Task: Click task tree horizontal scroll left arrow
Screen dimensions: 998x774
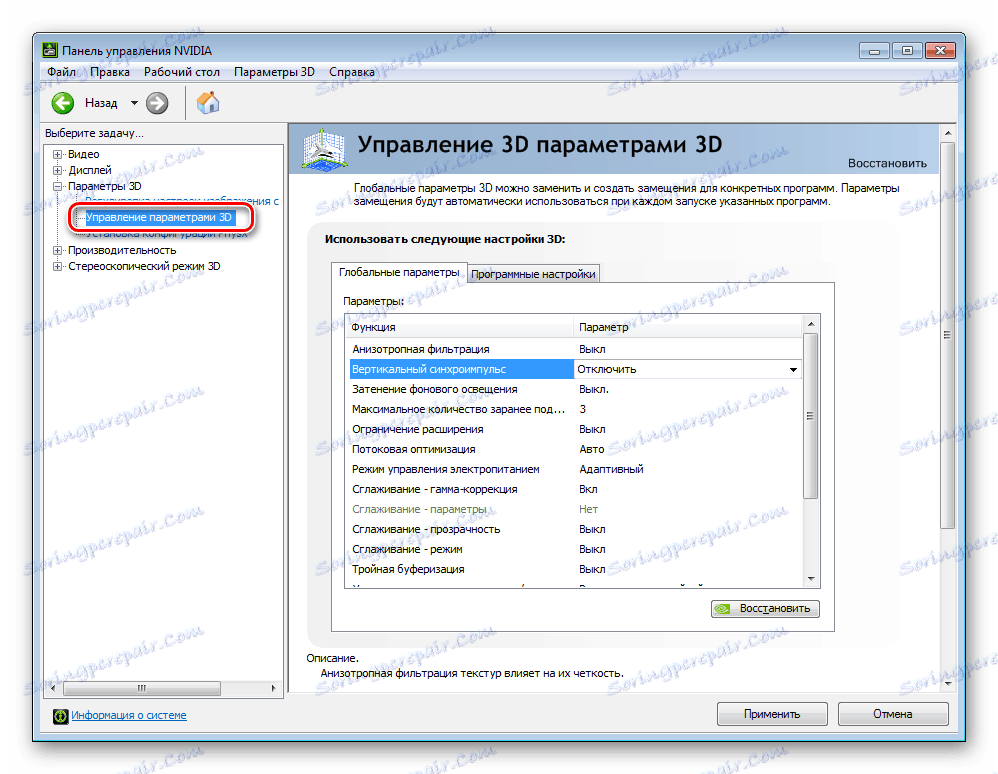Action: click(x=53, y=688)
